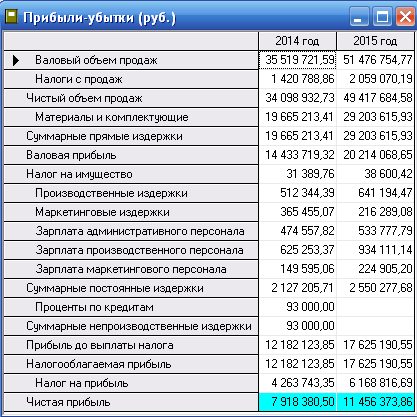Screen dimensions: 417x417
Task: Click the current-row arrow marker beside Валовый объем продаж
Action: (16, 60)
